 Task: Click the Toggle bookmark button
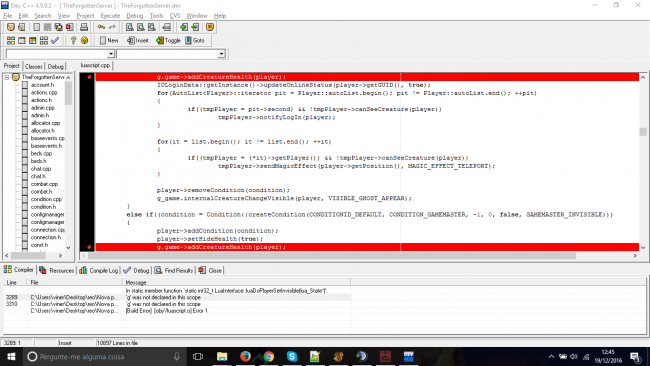tap(168, 40)
